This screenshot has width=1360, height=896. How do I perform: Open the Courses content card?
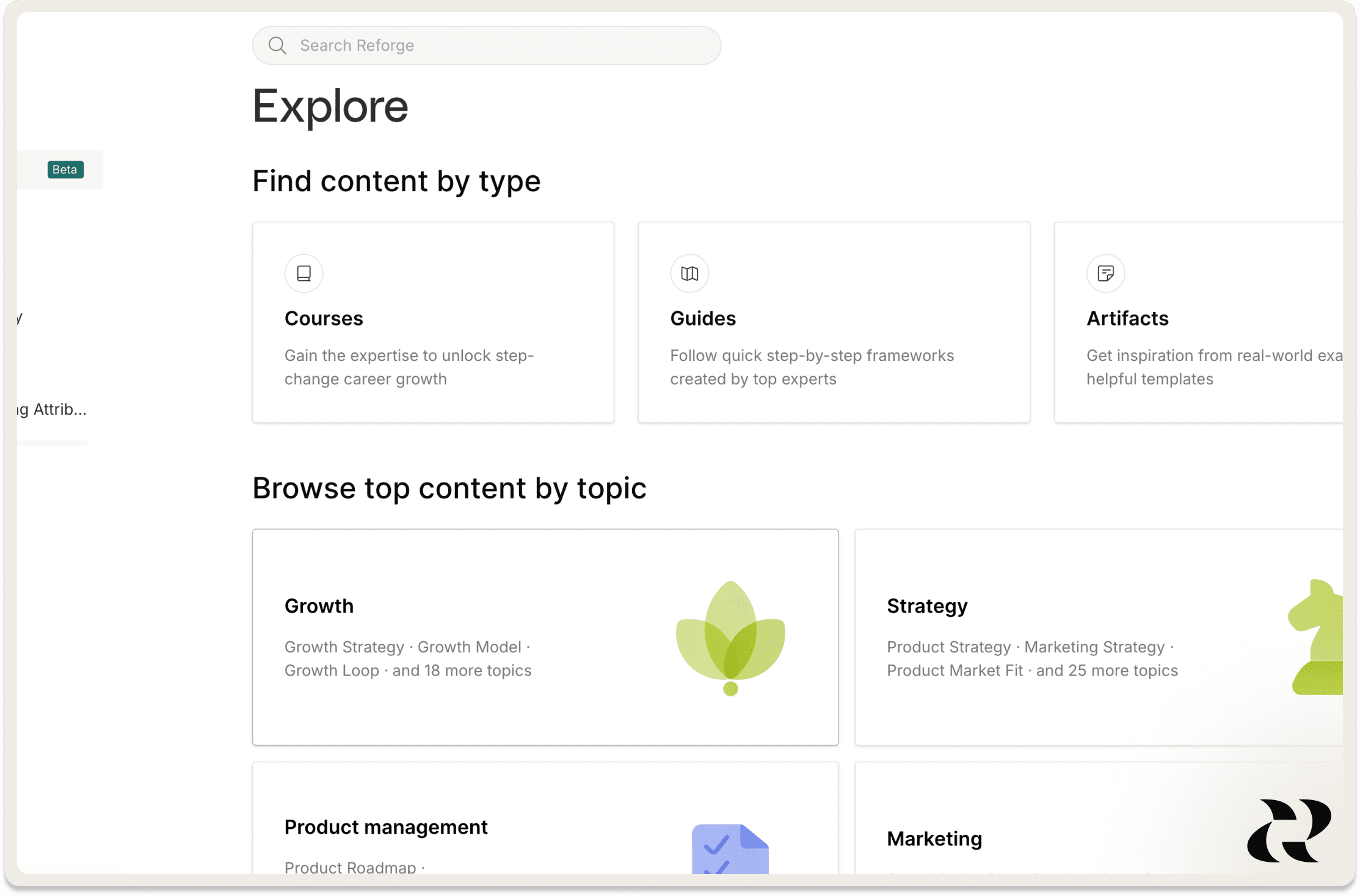[433, 322]
